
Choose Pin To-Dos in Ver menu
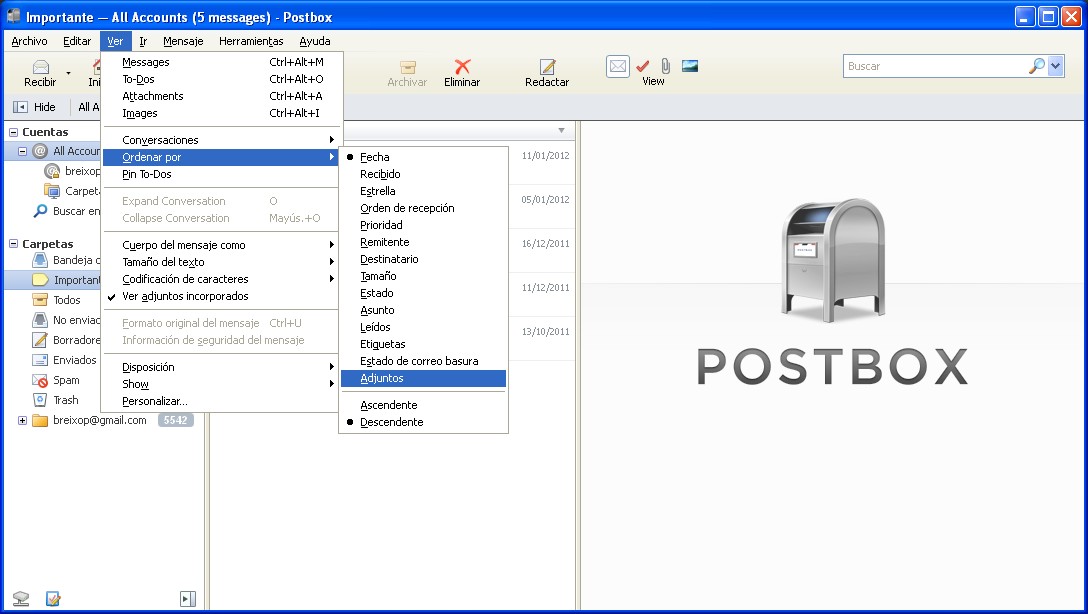click(x=221, y=174)
